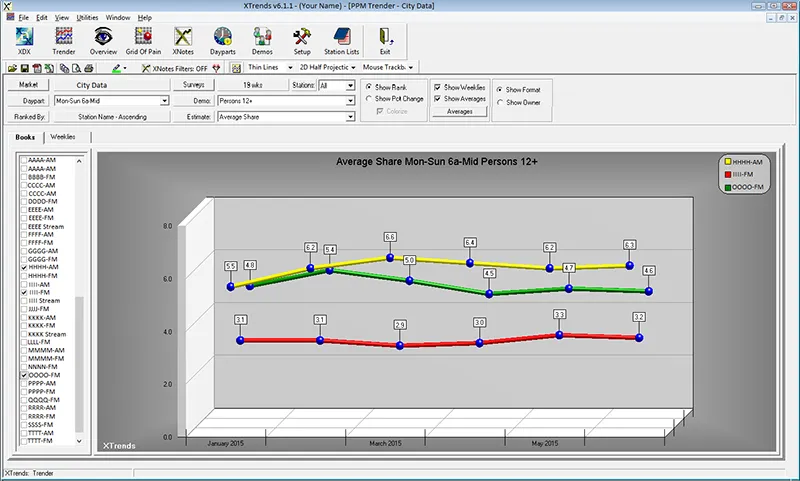Launch Grid Of Pain view
The width and height of the screenshot is (800, 481).
tap(143, 40)
